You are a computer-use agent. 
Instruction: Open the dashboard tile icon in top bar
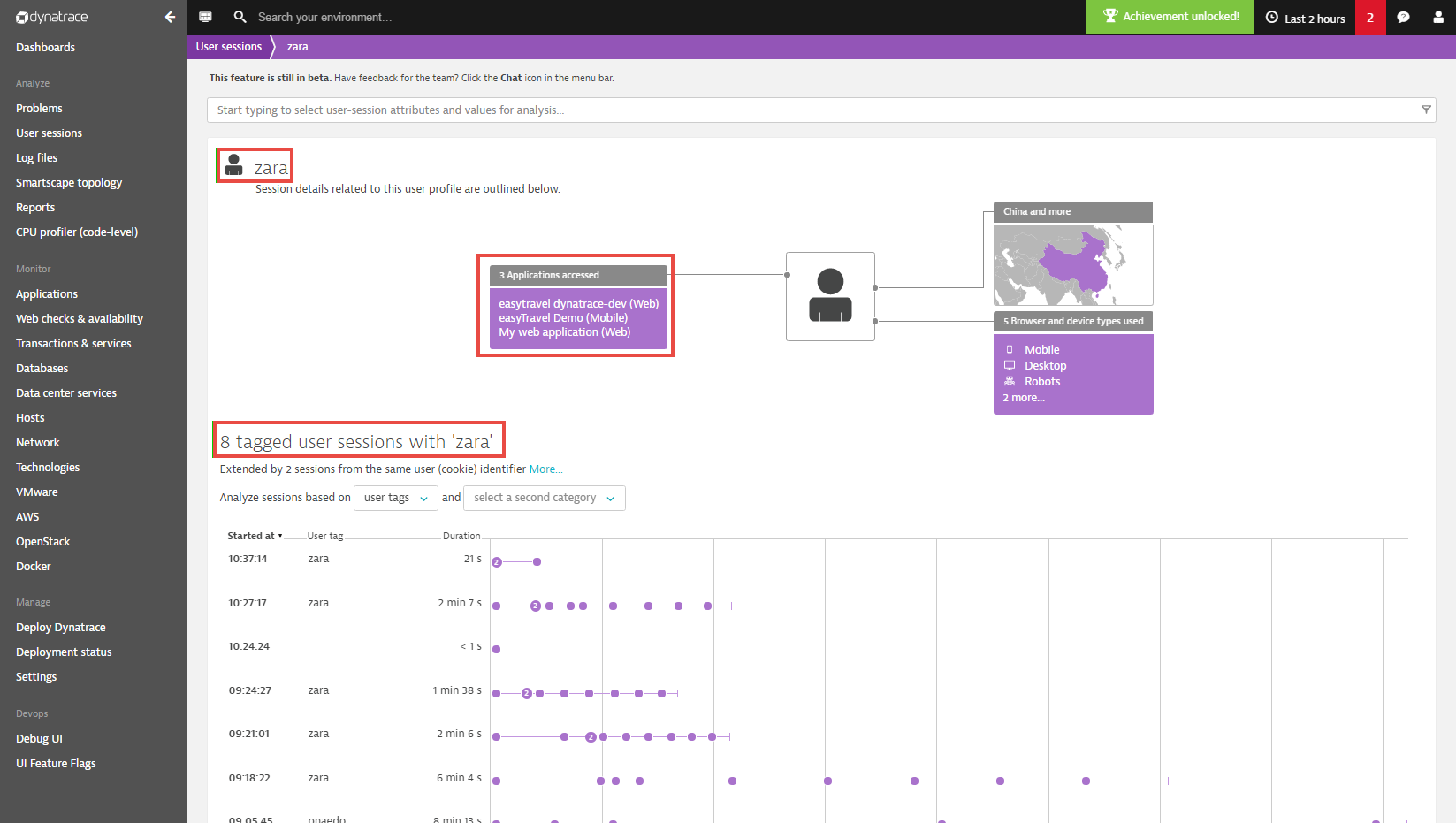(205, 17)
